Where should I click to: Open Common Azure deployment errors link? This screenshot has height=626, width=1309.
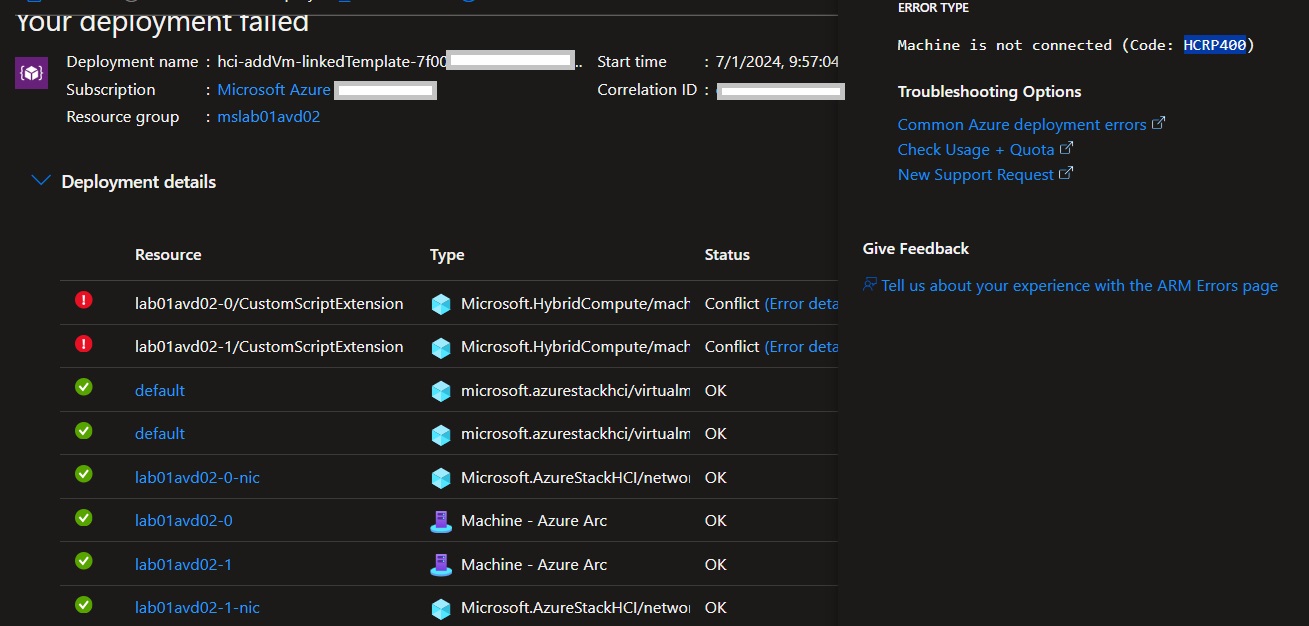click(1022, 125)
